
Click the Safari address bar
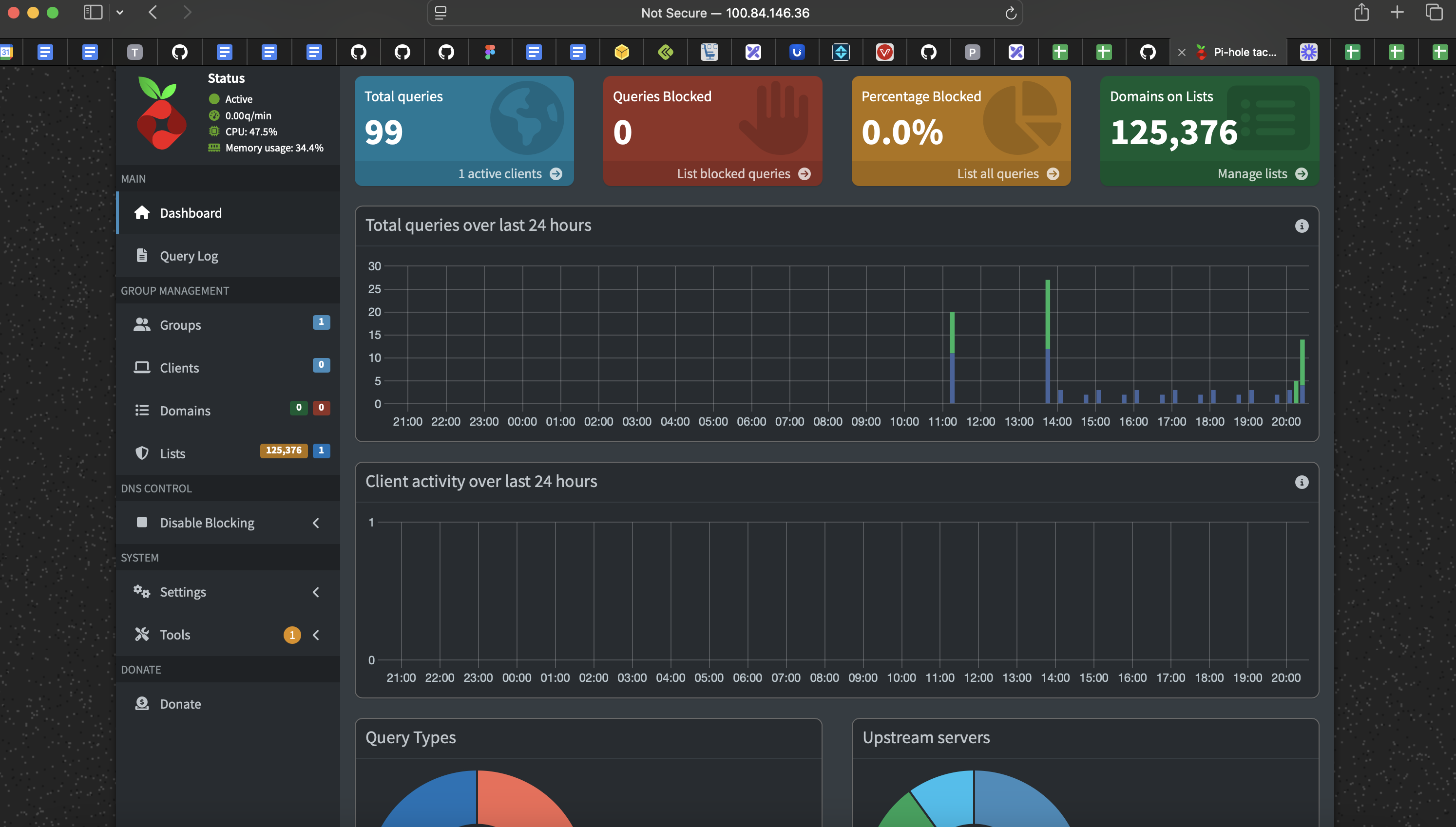tap(725, 13)
